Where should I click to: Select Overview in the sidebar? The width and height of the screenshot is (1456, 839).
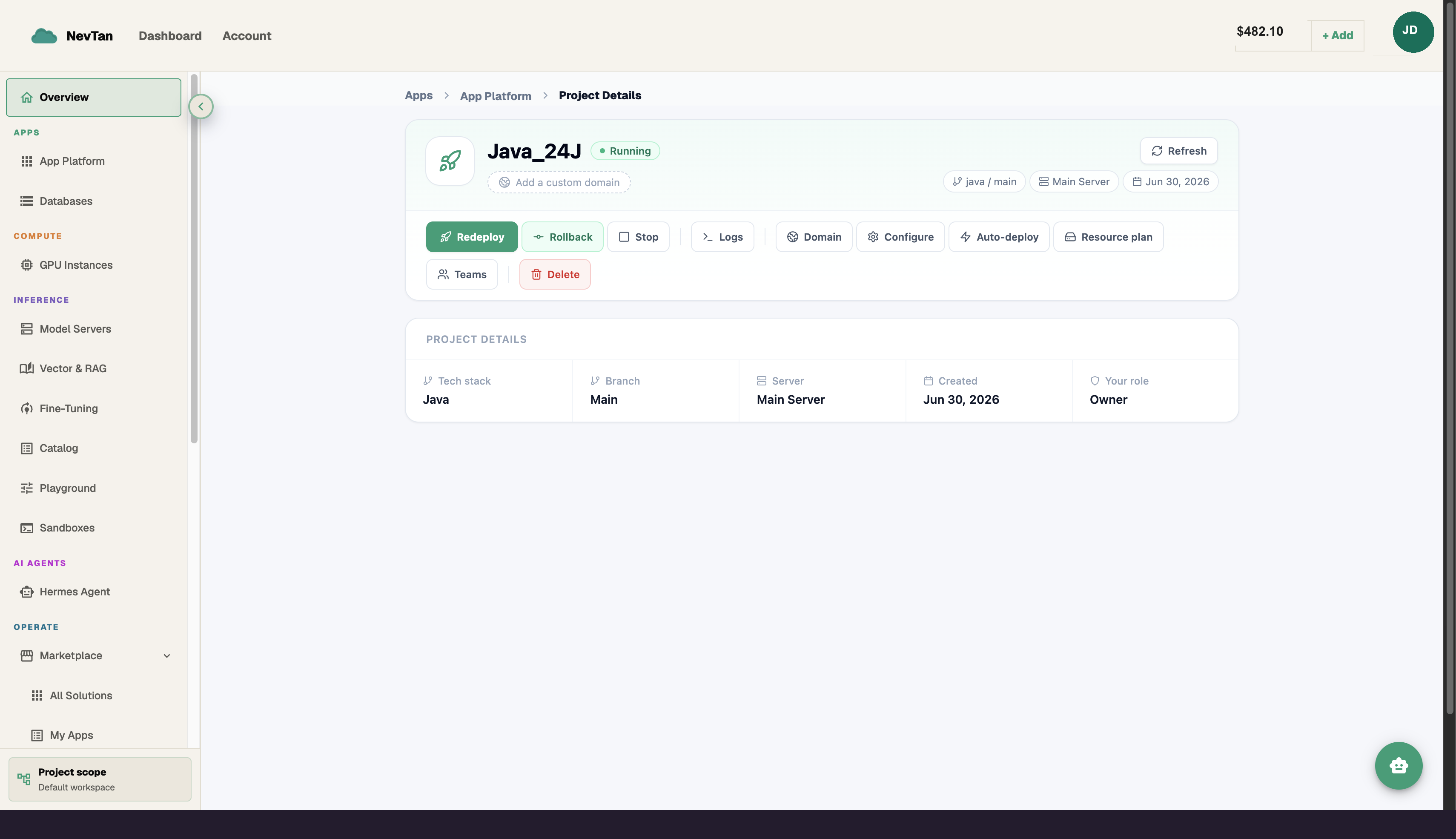point(93,97)
